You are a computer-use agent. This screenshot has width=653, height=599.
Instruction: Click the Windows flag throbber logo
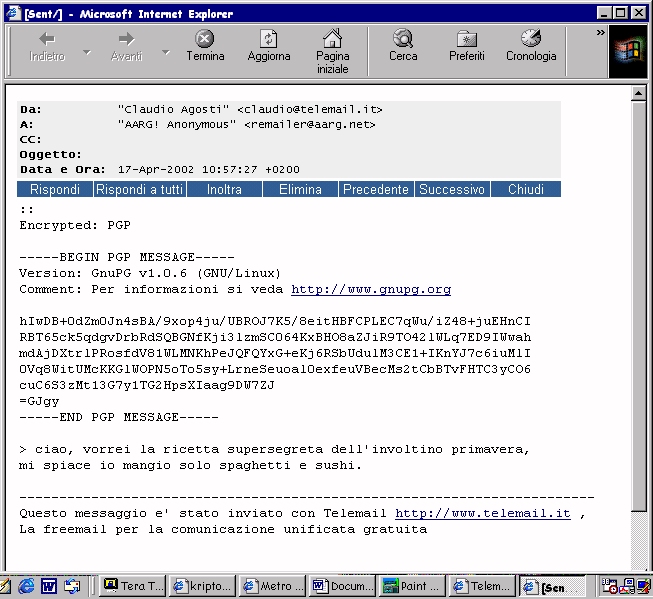pyautogui.click(x=628, y=52)
